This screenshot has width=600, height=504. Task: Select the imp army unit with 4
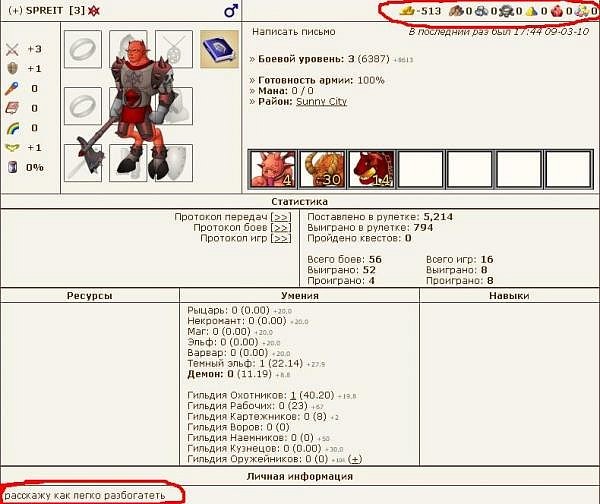click(x=272, y=169)
